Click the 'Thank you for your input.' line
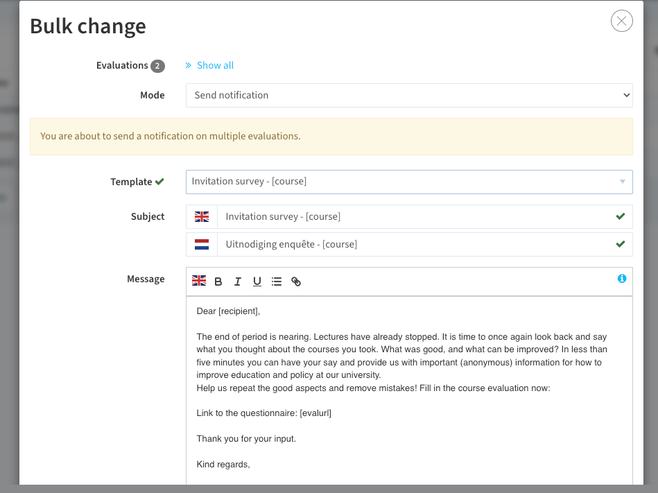The height and width of the screenshot is (493, 658). coord(246,439)
